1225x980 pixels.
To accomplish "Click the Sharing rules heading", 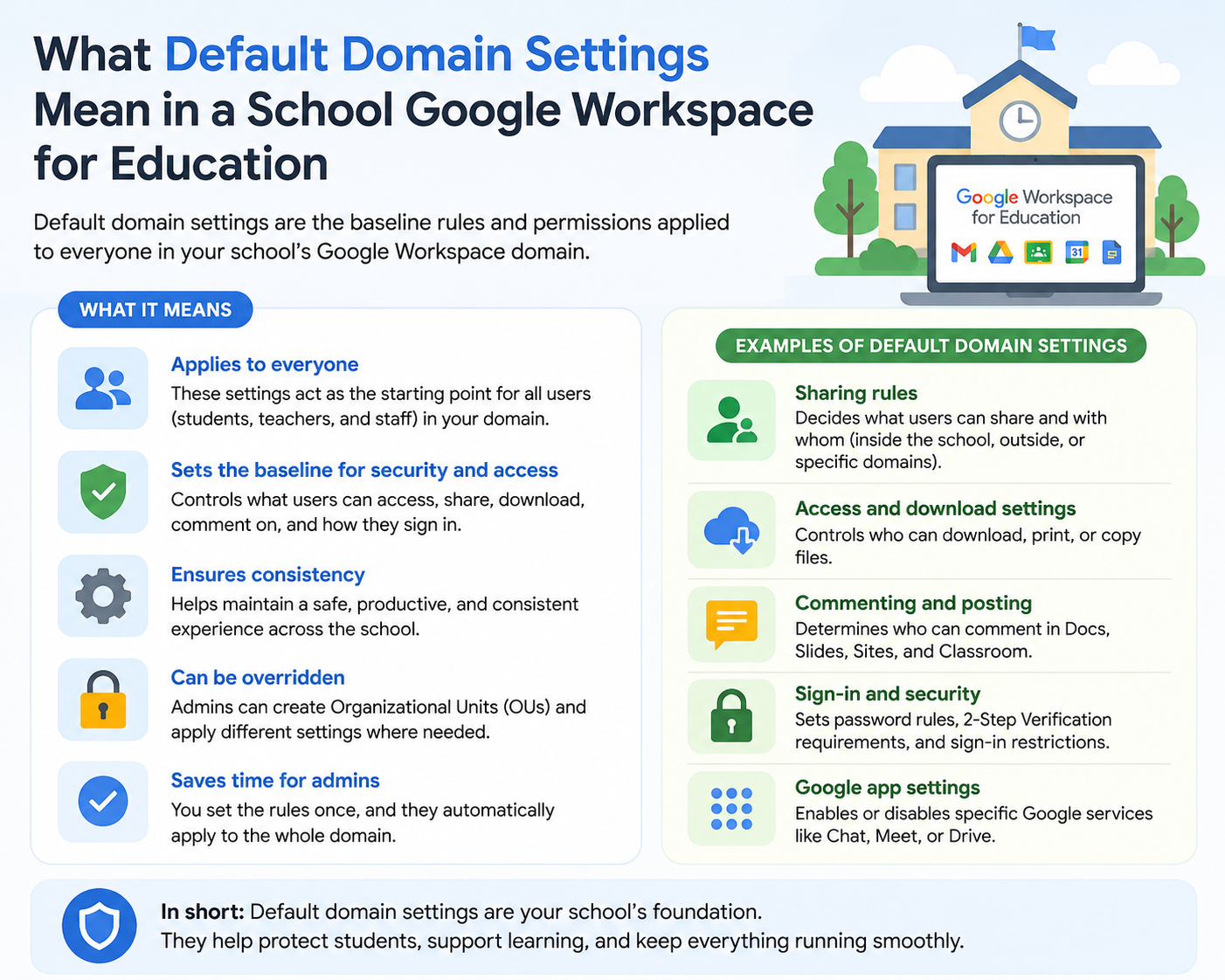I will [x=856, y=393].
